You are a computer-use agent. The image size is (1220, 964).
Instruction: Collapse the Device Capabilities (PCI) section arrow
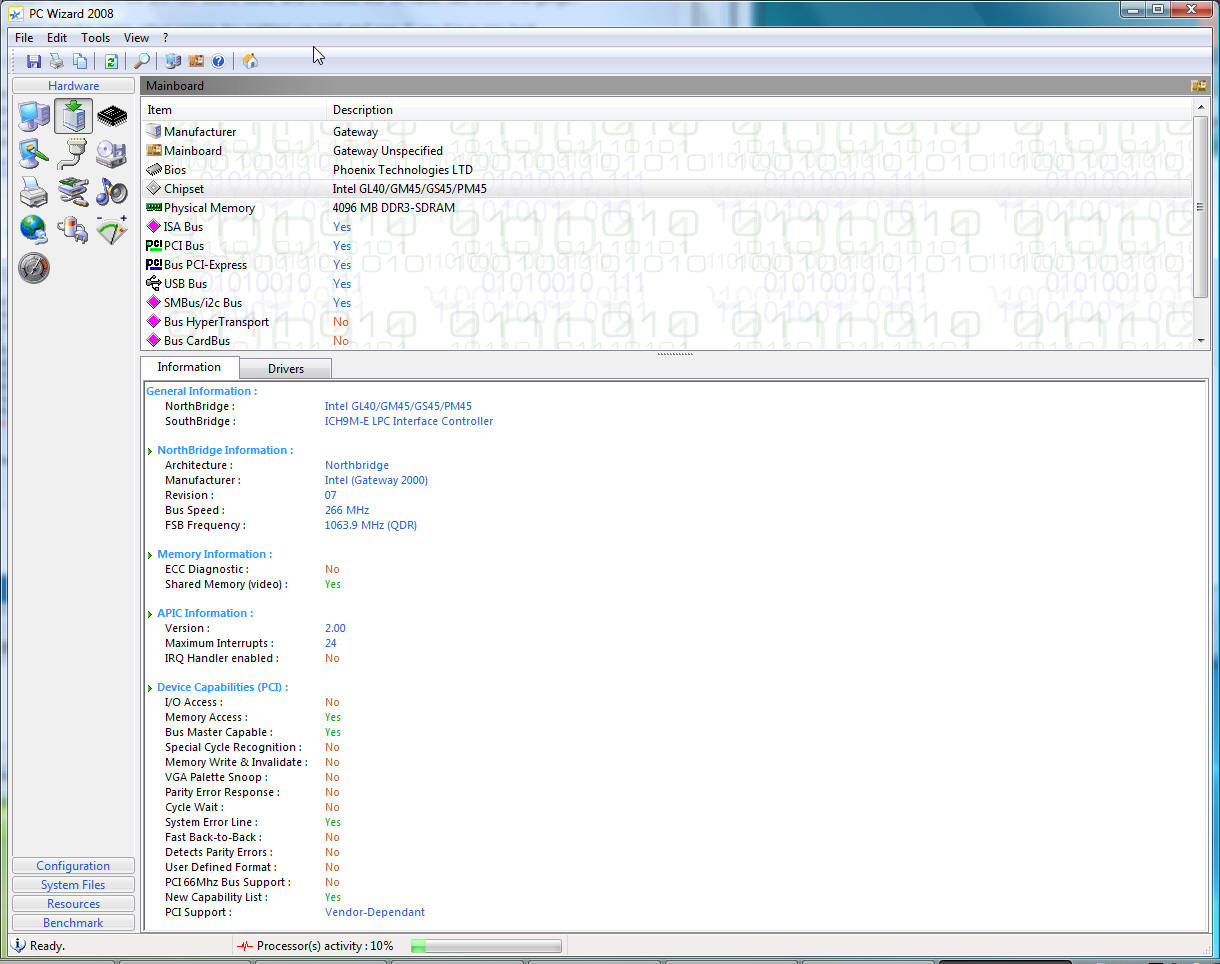click(150, 688)
